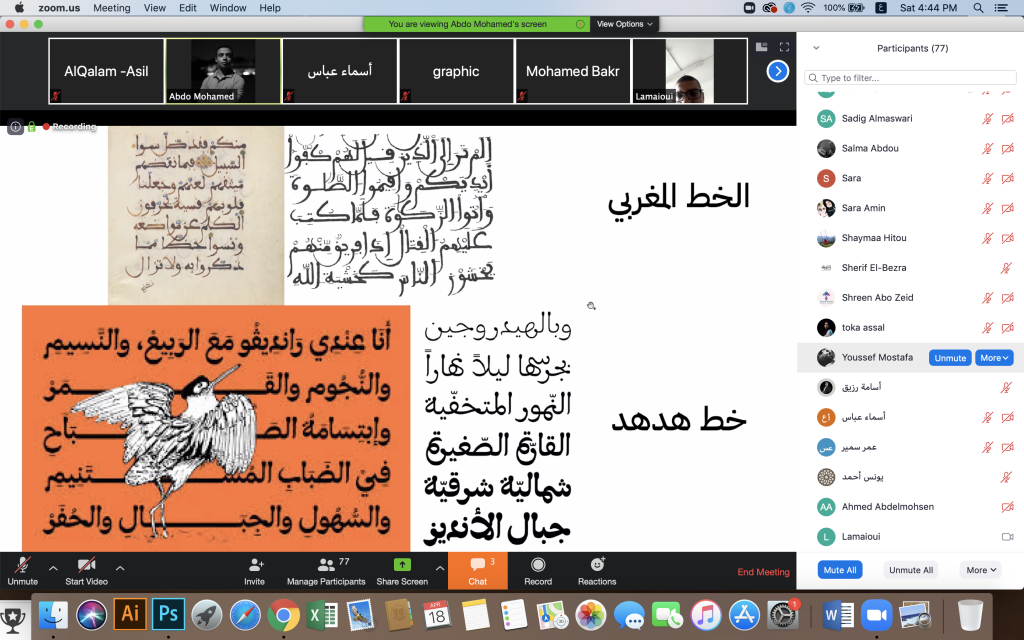The width and height of the screenshot is (1024, 640).
Task: Open View Options dropdown
Action: tap(624, 24)
